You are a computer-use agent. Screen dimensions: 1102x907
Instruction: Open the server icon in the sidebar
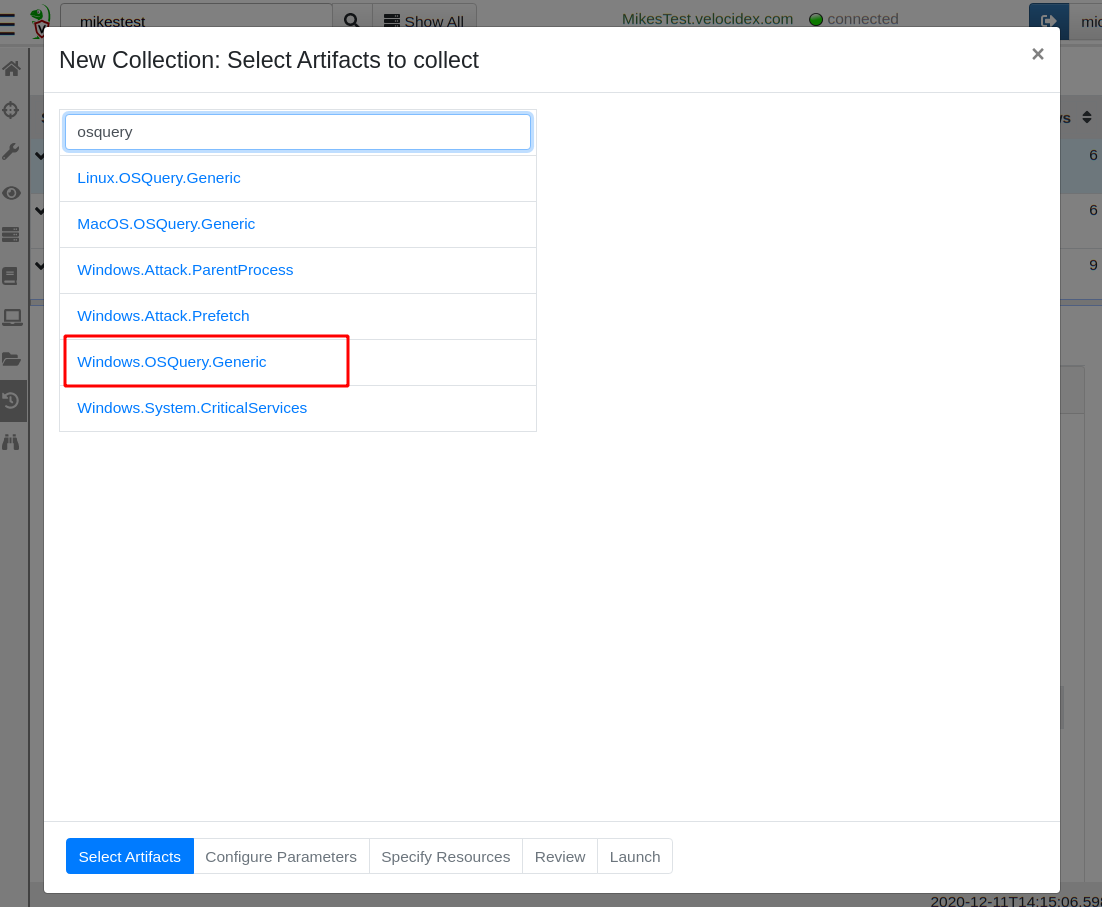coord(12,235)
